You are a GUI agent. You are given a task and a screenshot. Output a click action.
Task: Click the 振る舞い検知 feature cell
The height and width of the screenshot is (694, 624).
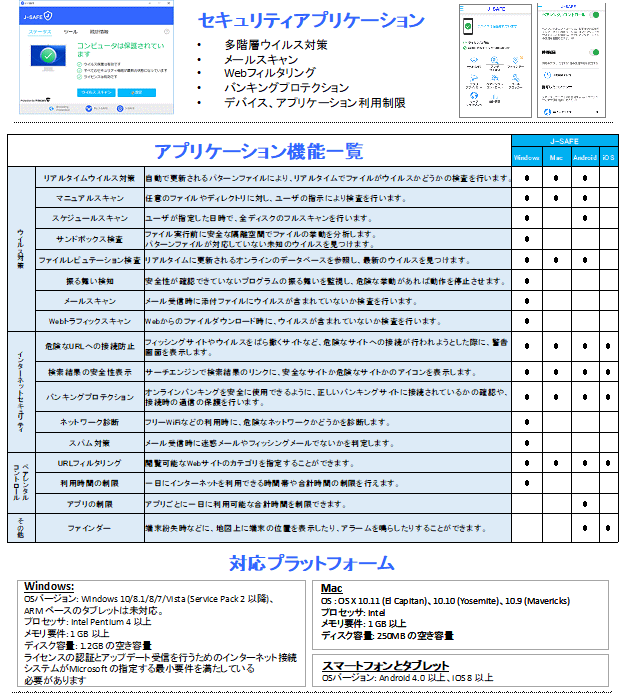pyautogui.click(x=90, y=281)
